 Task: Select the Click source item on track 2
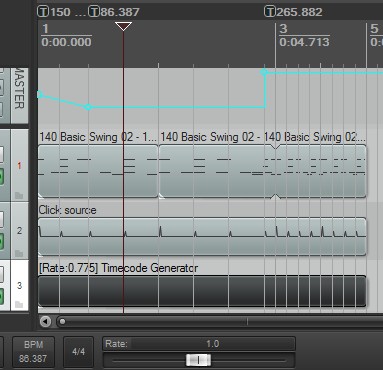pyautogui.click(x=202, y=237)
